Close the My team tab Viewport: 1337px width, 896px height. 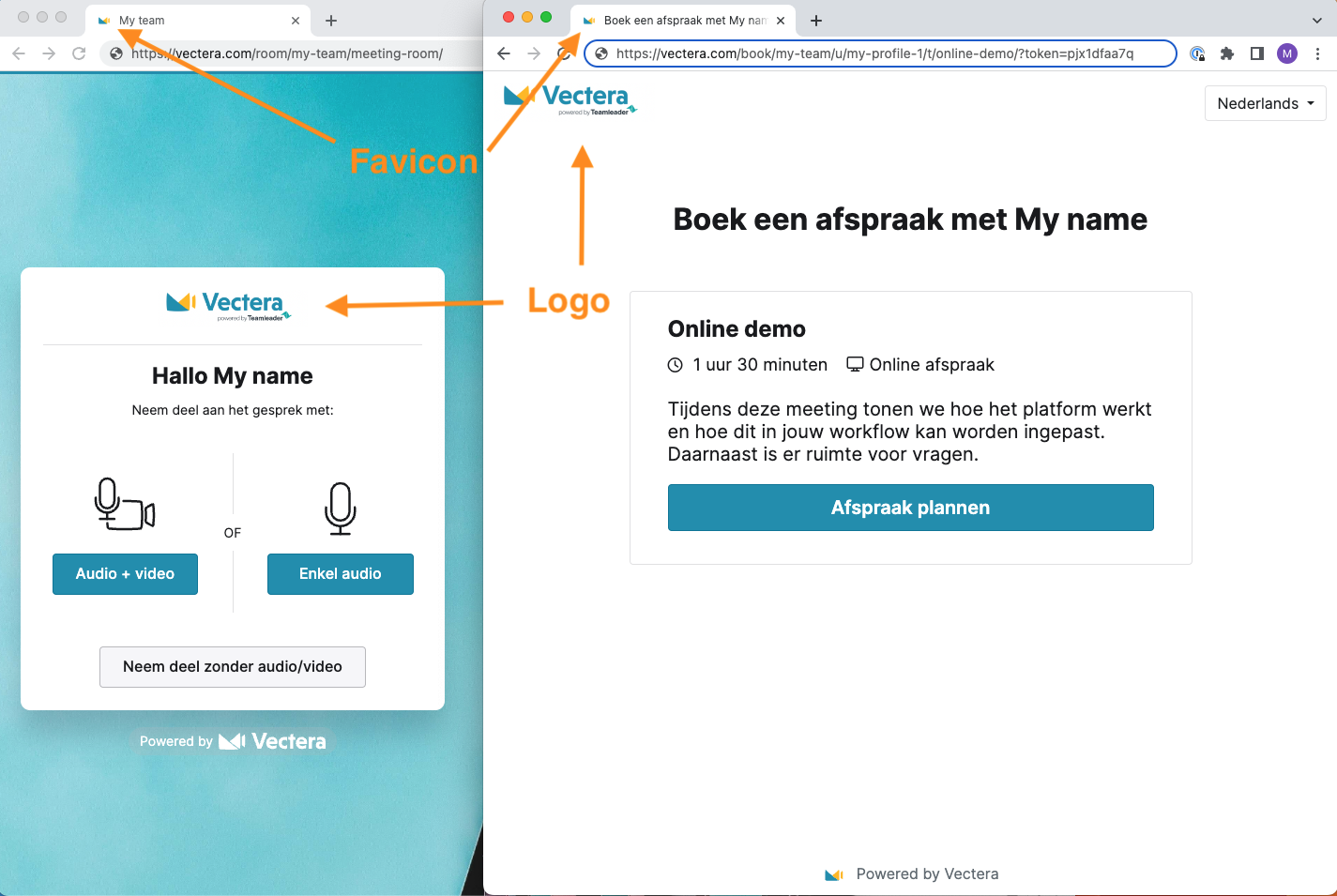(296, 20)
